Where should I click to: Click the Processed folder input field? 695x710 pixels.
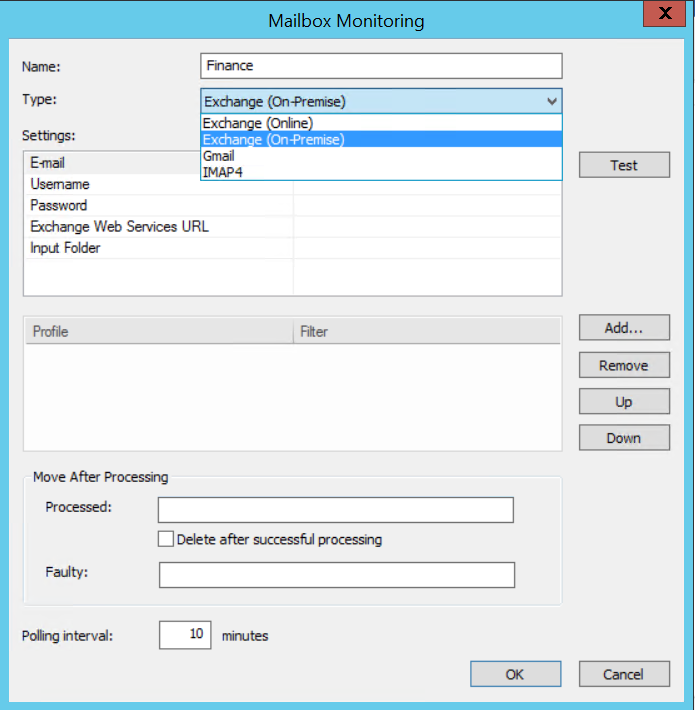pyautogui.click(x=336, y=510)
